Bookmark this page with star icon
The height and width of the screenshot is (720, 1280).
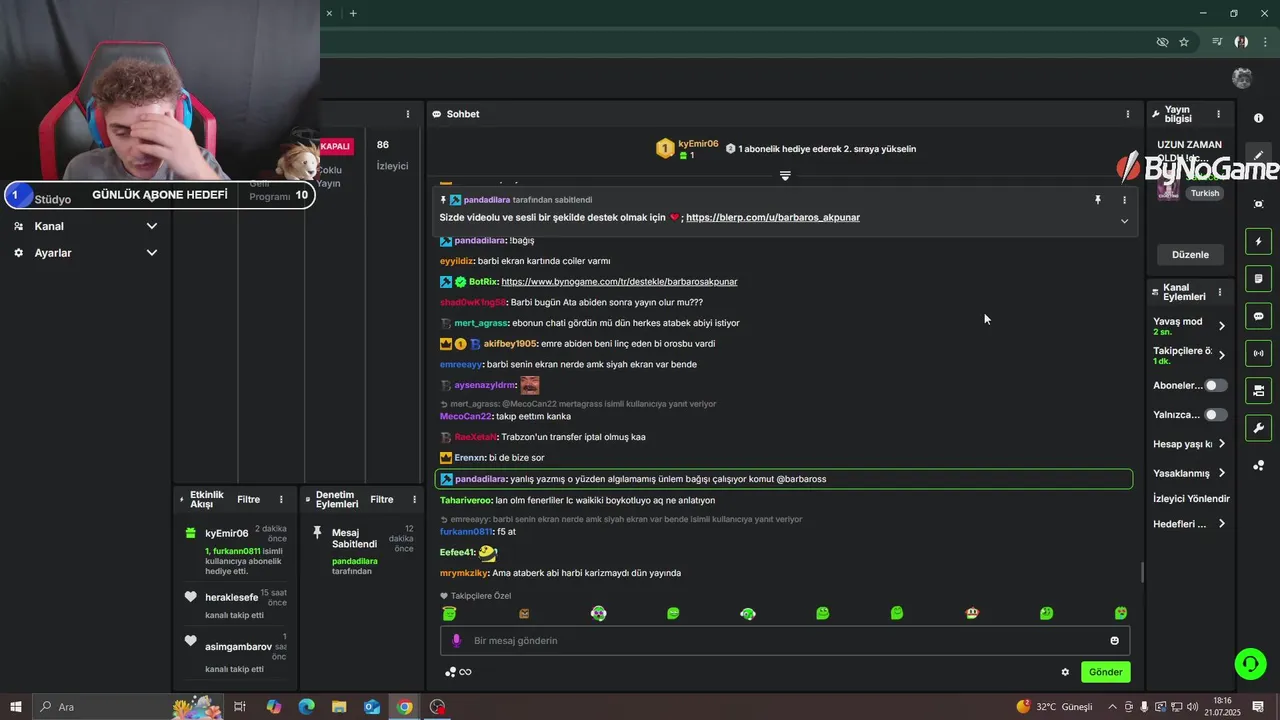[1184, 42]
